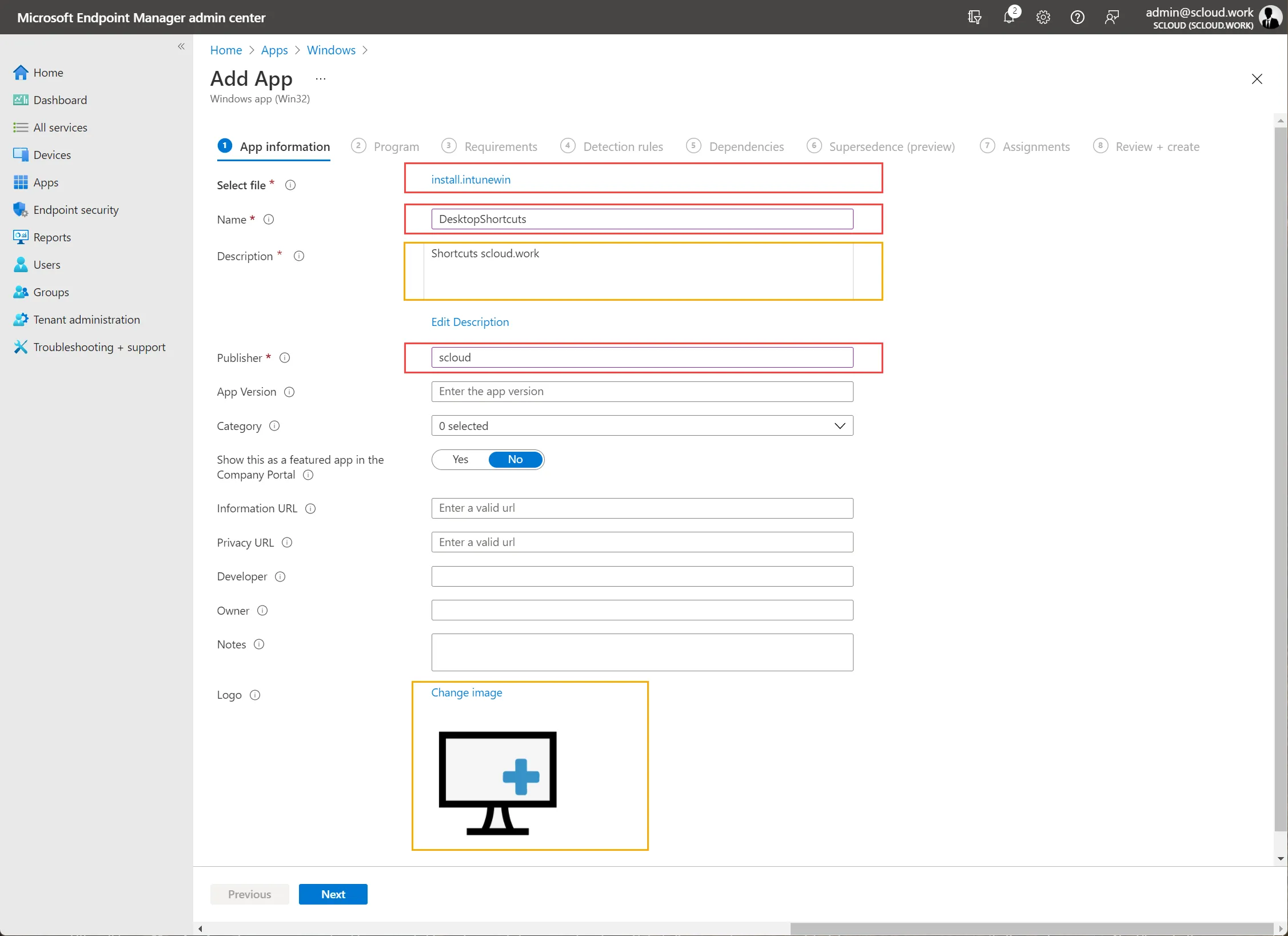The image size is (1288, 936).
Task: Collapse the left navigation pane
Action: 181,46
